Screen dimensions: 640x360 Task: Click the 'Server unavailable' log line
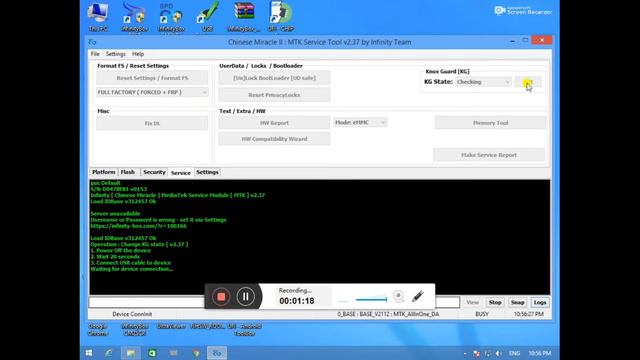pos(115,214)
